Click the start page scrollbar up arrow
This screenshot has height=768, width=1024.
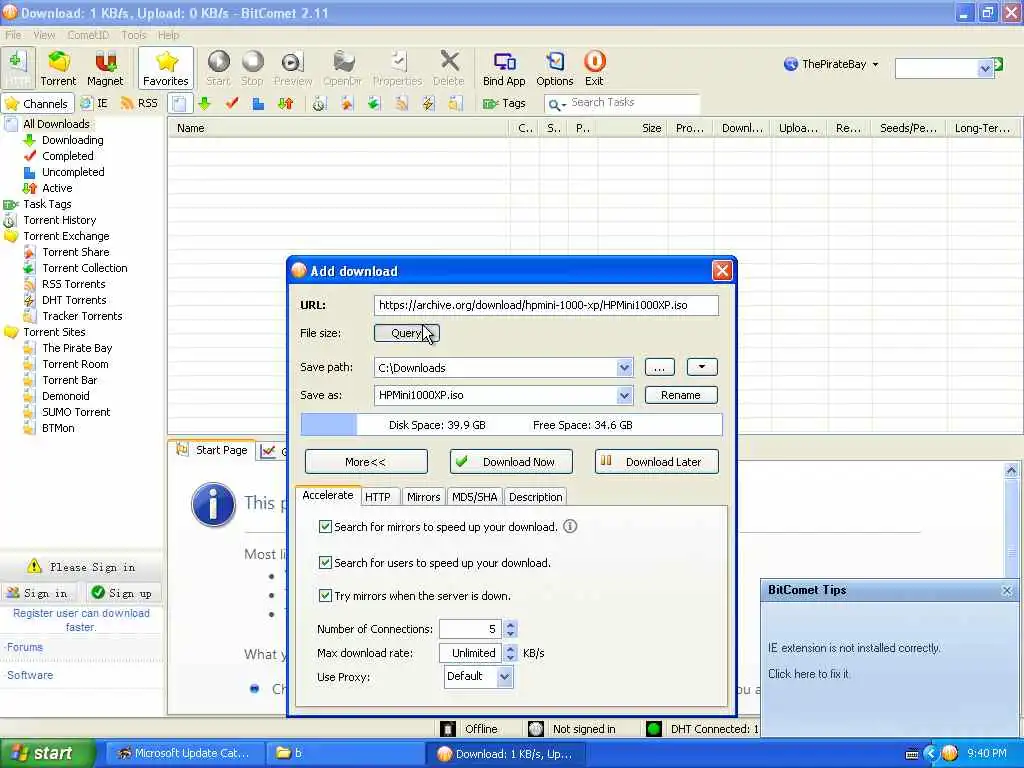point(1011,470)
